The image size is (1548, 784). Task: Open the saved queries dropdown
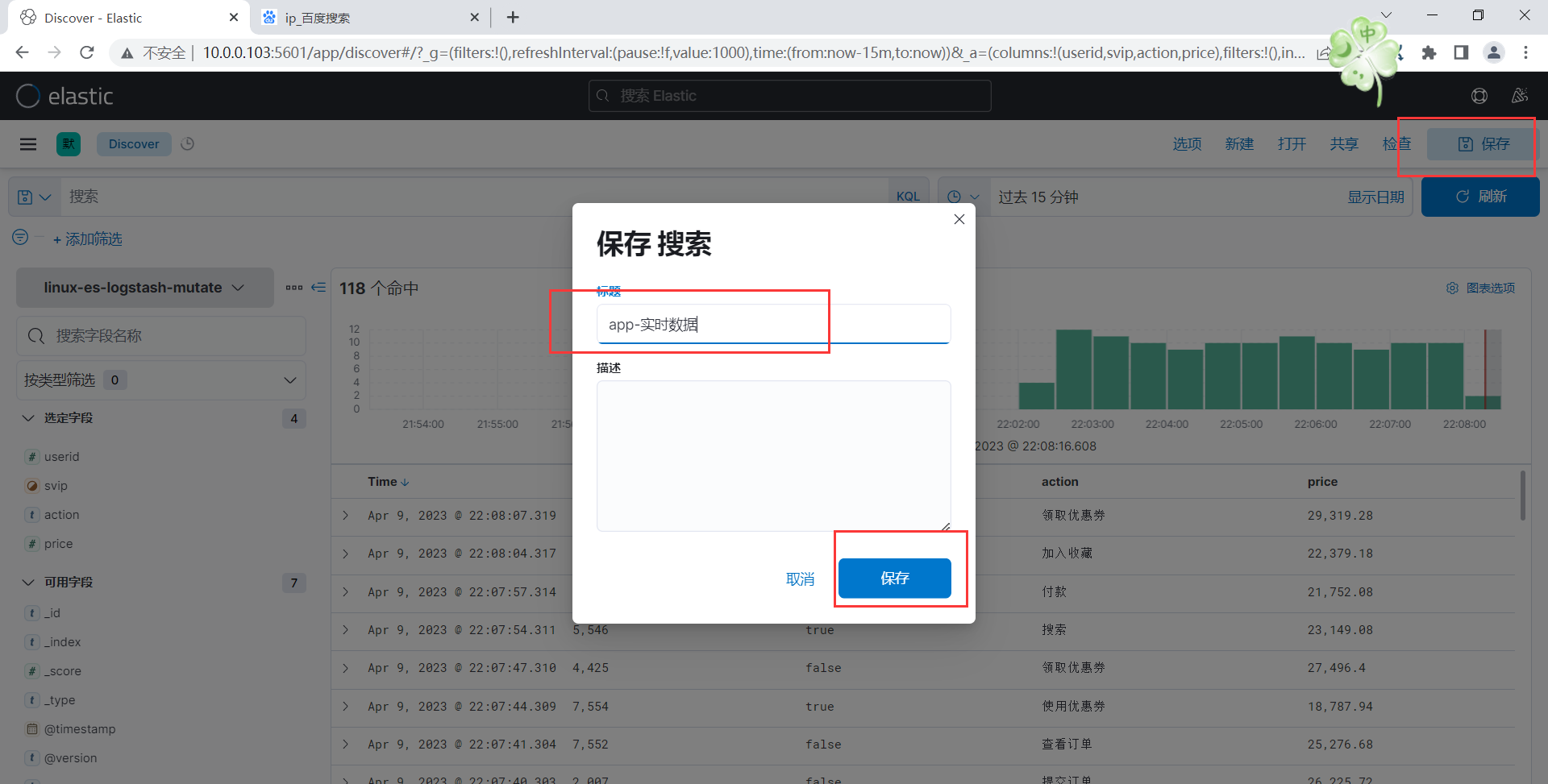pos(35,197)
